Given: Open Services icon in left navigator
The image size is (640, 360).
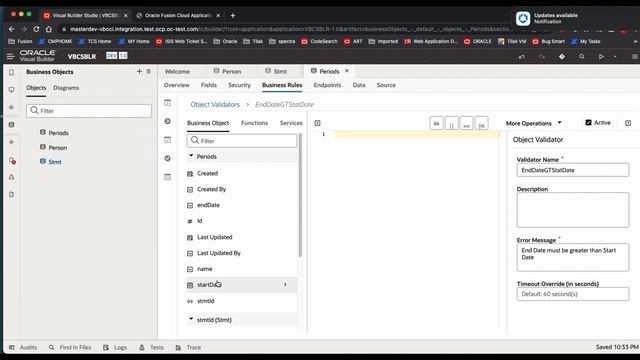Looking at the screenshot, I should (x=11, y=107).
